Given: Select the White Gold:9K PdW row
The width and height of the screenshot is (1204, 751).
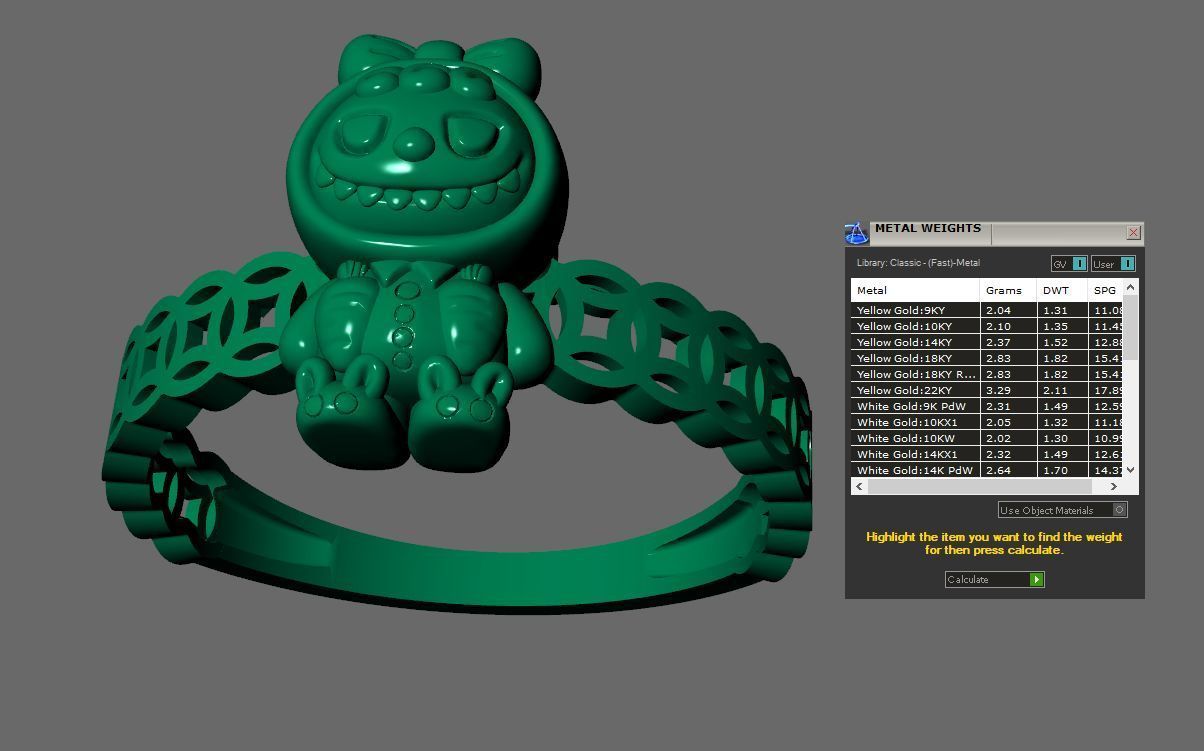Looking at the screenshot, I should tap(987, 406).
